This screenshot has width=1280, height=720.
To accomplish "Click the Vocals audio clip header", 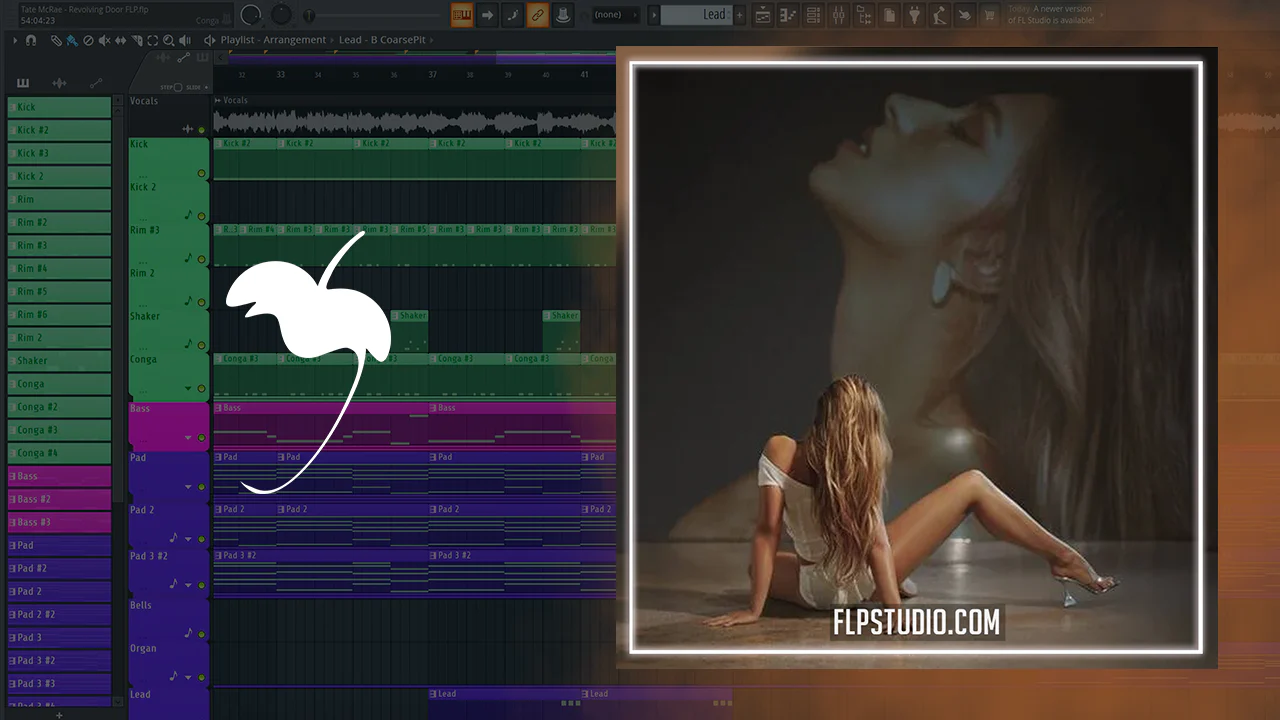I will (x=414, y=100).
